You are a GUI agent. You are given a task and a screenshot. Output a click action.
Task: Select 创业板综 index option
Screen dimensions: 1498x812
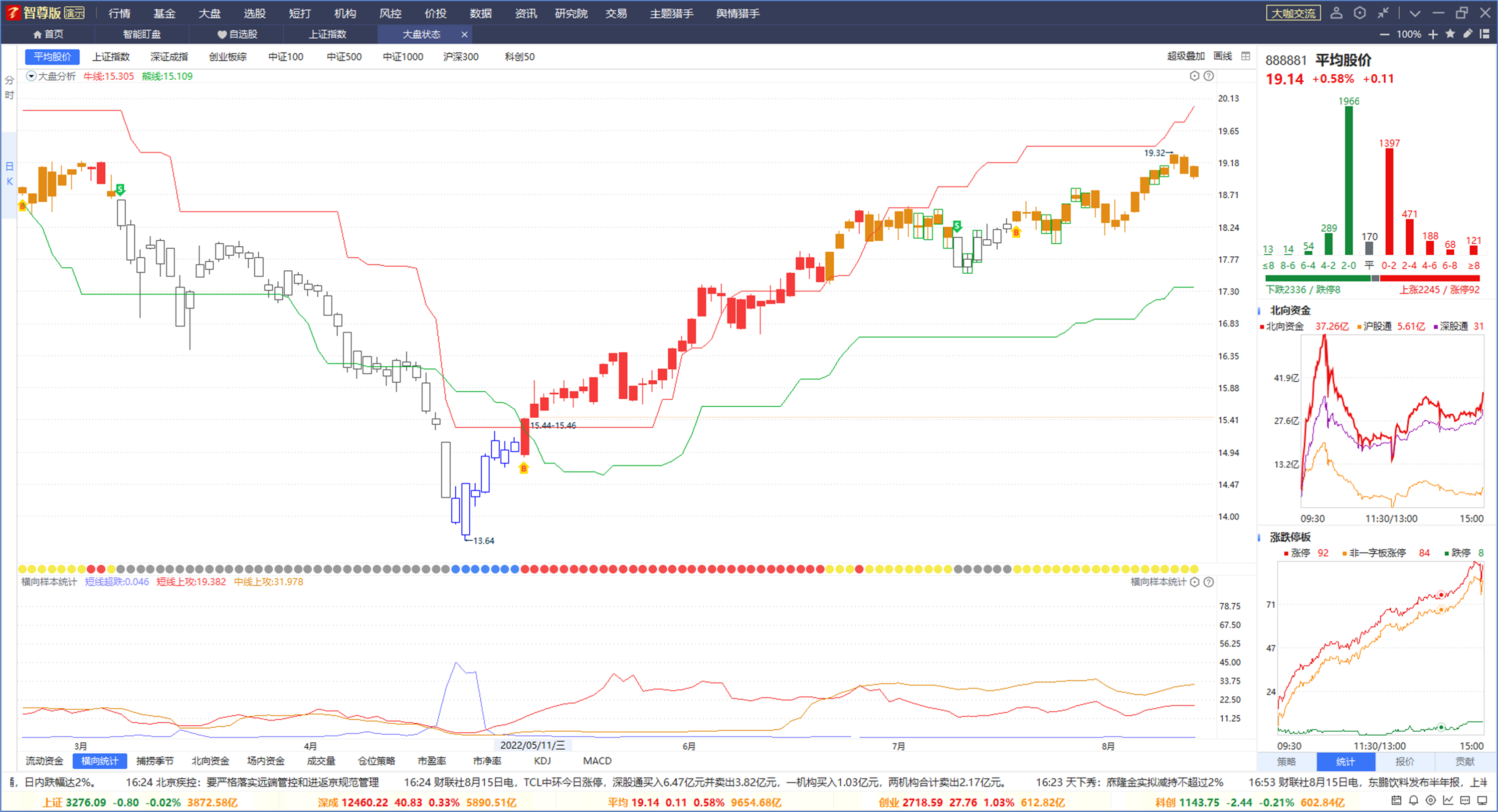pos(228,56)
